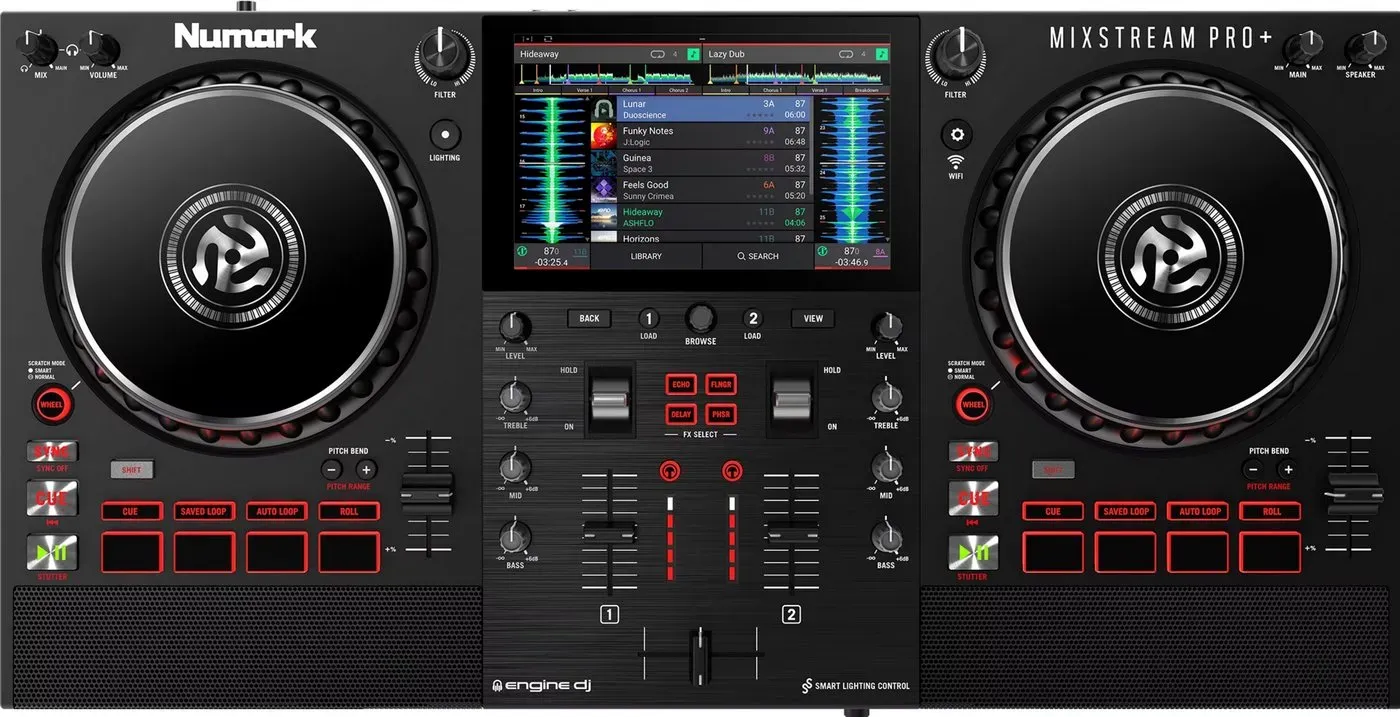Hit deck 2 play/pause button
Viewport: 1400px width, 717px height.
tap(973, 552)
